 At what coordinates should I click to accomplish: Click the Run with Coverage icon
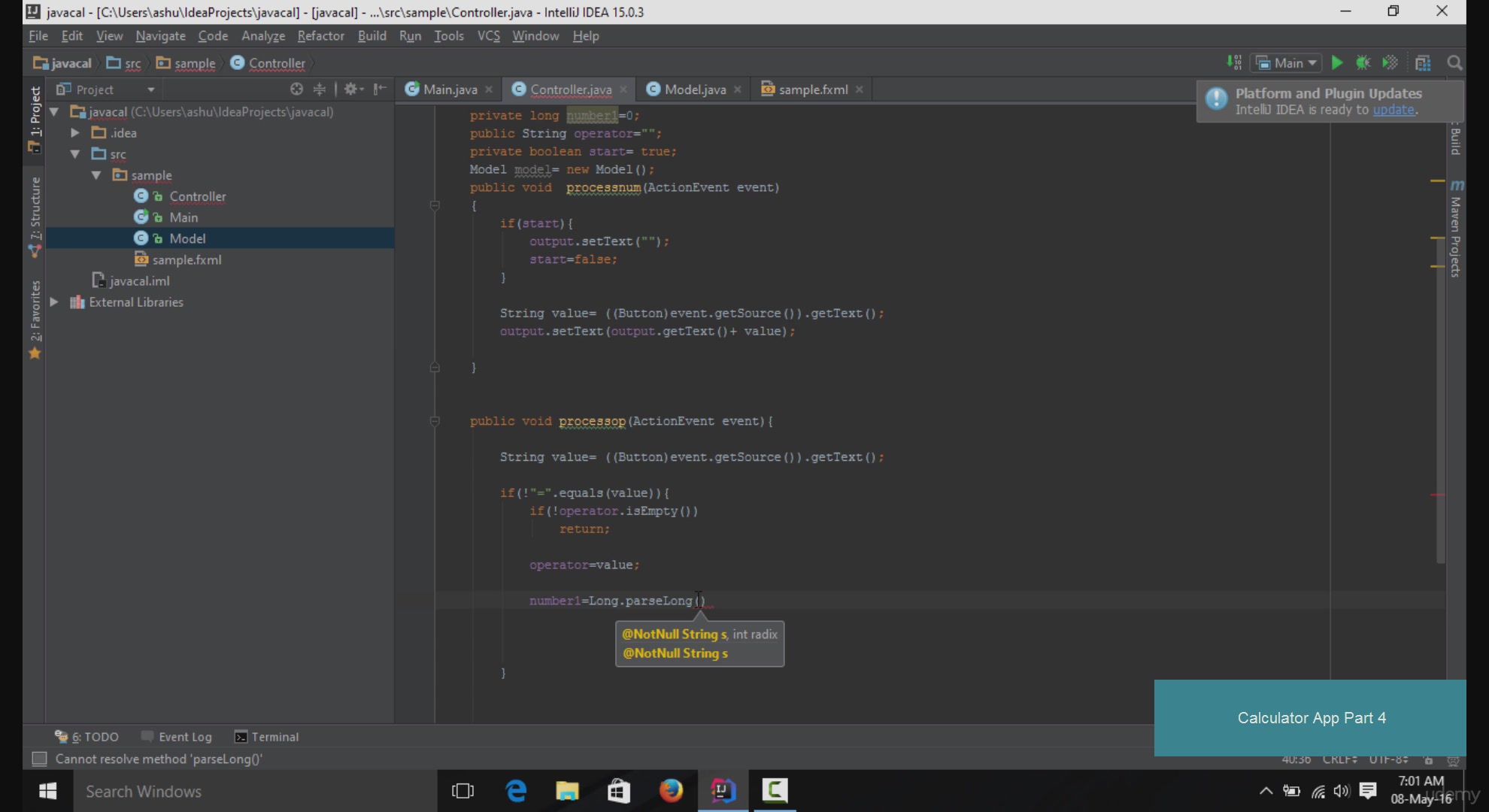pos(1390,63)
